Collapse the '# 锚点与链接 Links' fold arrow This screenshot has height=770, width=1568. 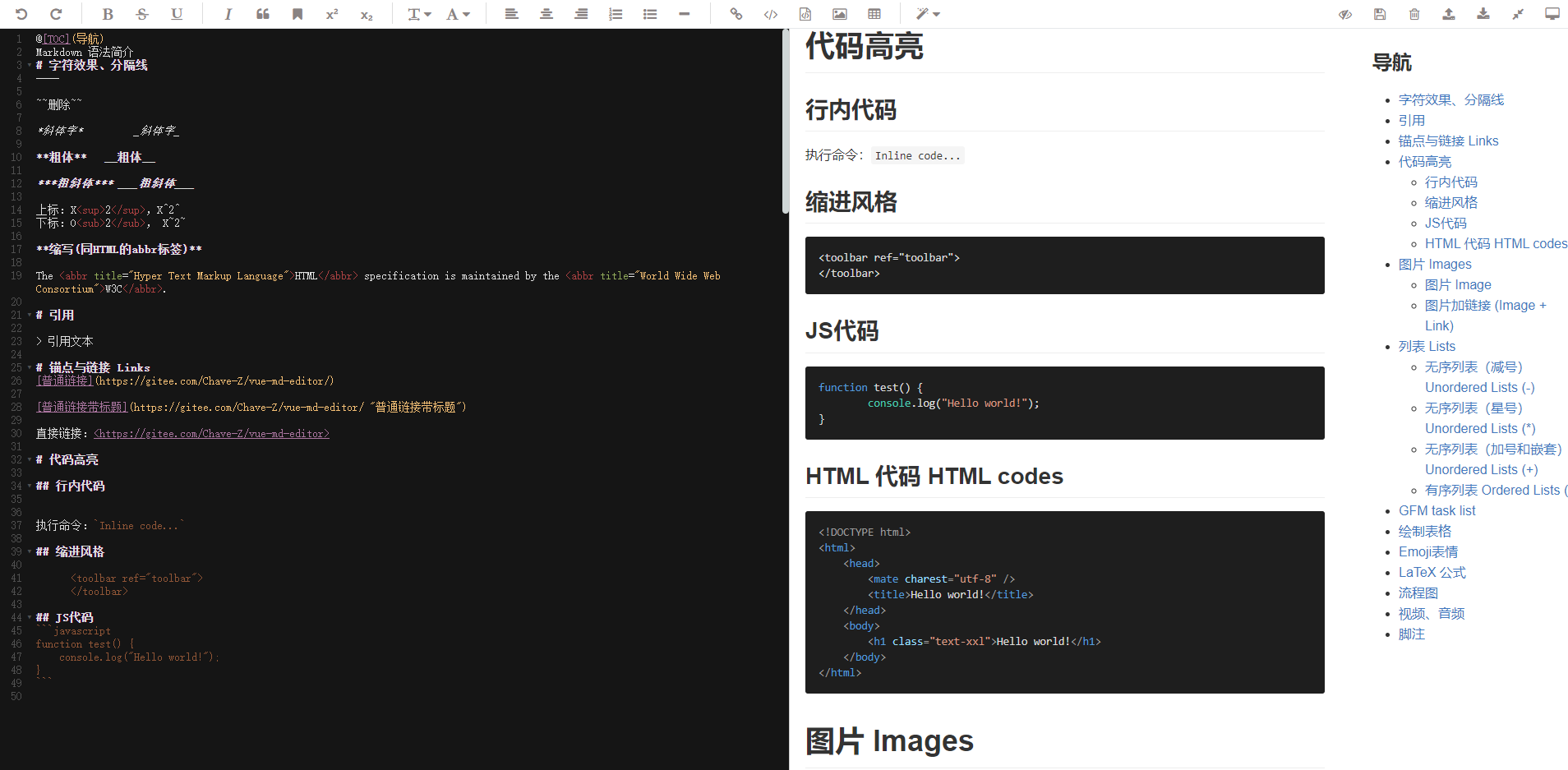tap(30, 367)
